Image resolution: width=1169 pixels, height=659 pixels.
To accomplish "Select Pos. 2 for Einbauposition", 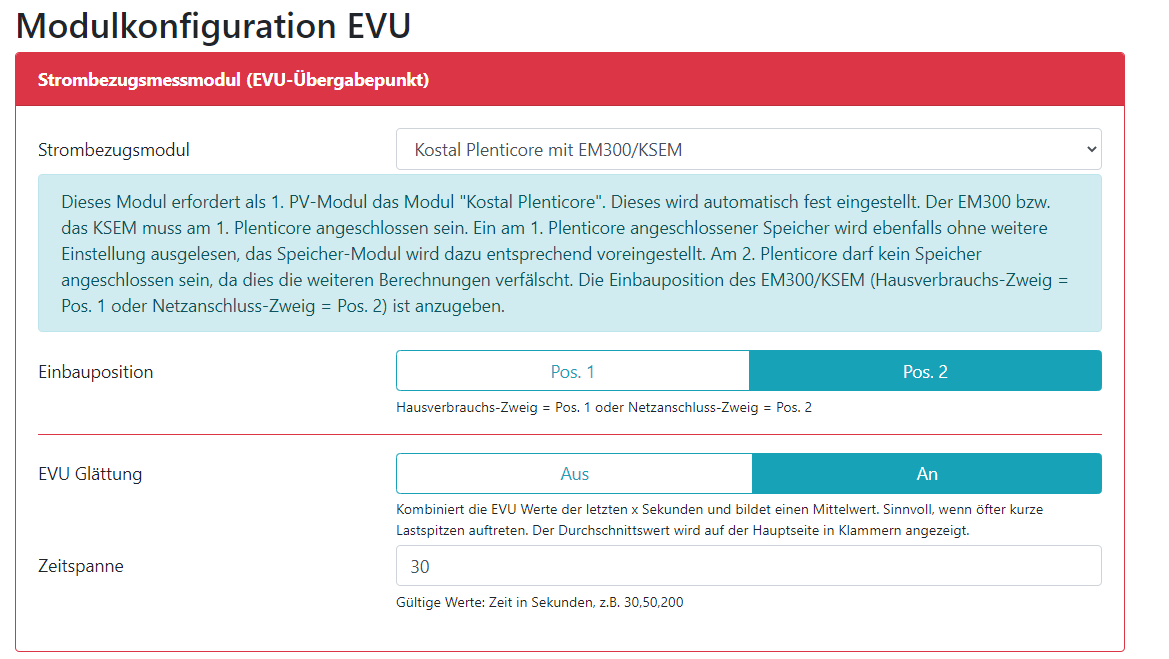I will [925, 371].
